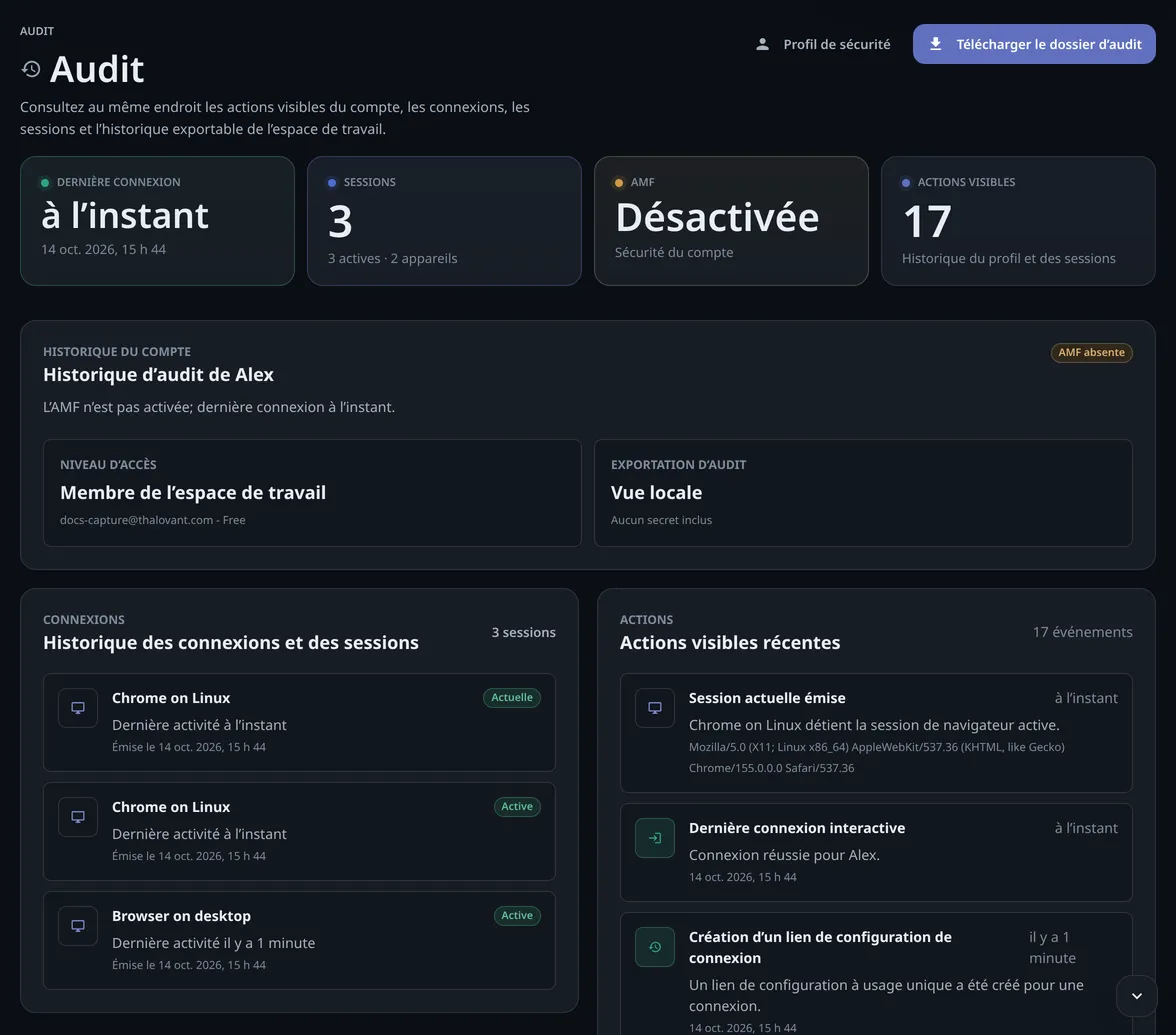This screenshot has height=1035, width=1176.
Task: Click Dernière activité il y a 1 minute
Action: point(214,943)
